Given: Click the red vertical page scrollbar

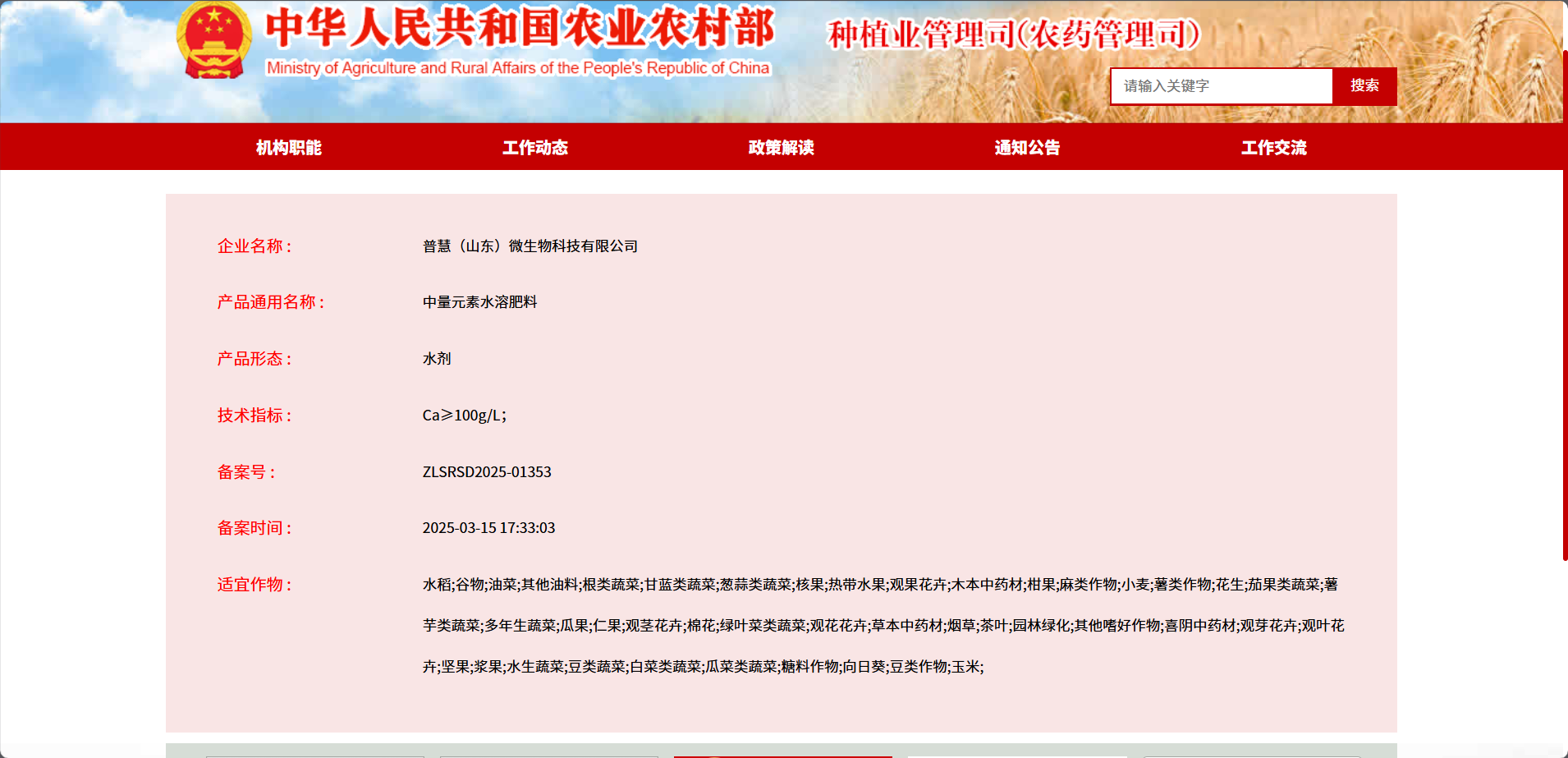Looking at the screenshot, I should [1565, 304].
